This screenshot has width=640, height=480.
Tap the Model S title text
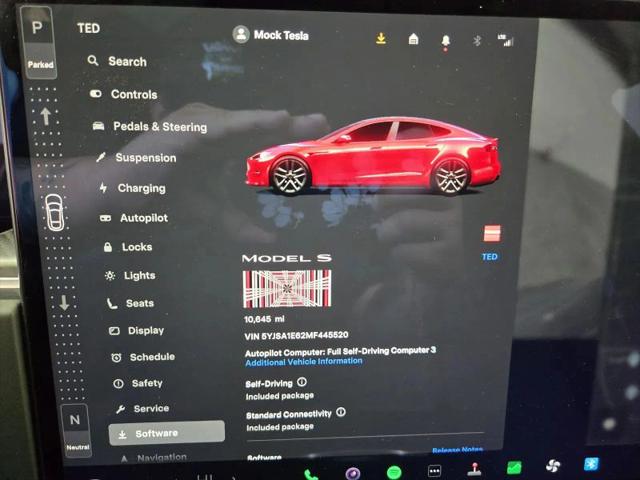[x=287, y=258]
